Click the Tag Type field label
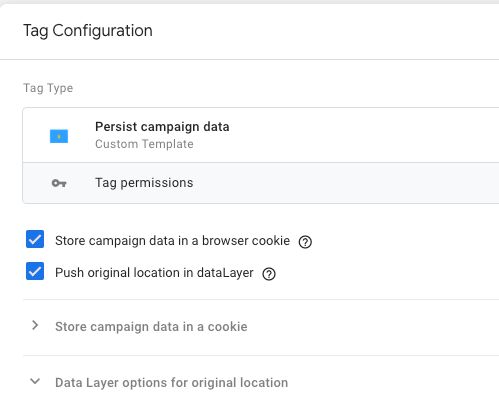Image resolution: width=499 pixels, height=403 pixels. [x=48, y=88]
